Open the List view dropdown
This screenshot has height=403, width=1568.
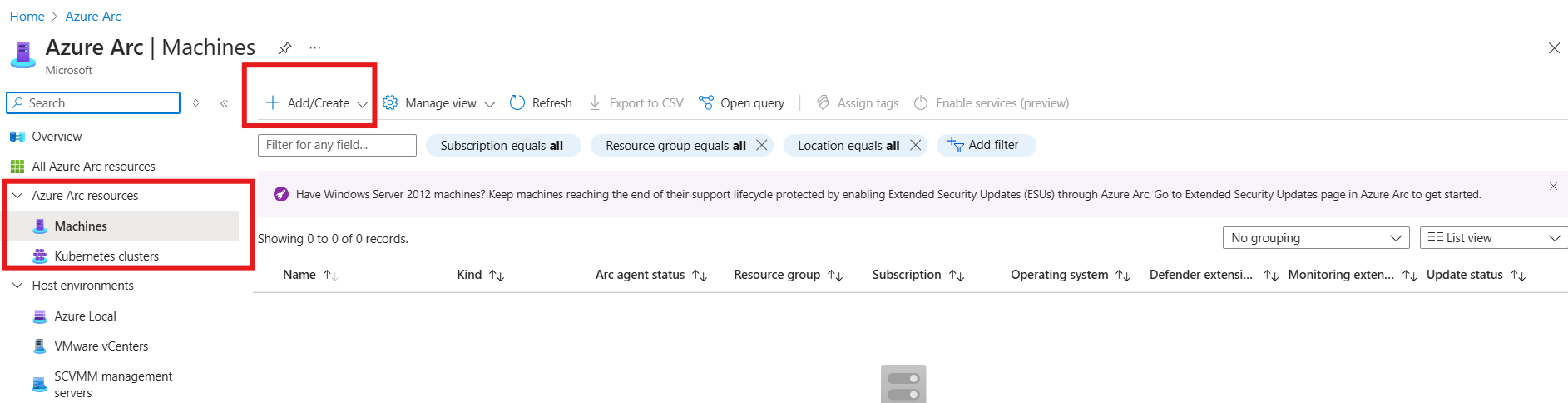pyautogui.click(x=1493, y=238)
